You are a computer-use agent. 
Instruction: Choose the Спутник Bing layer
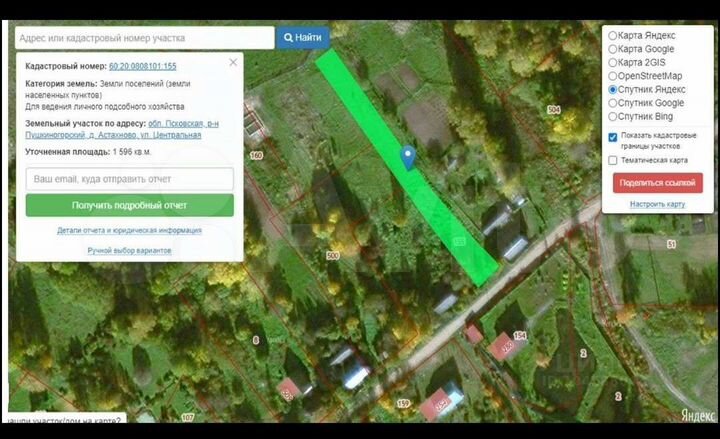tap(613, 116)
